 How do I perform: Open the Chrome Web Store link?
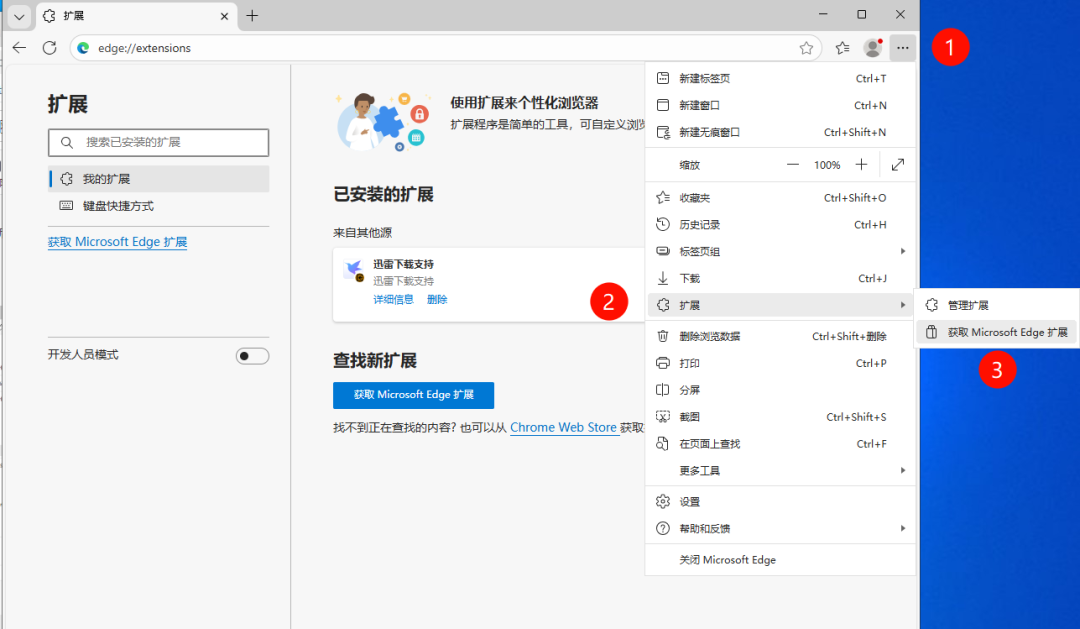563,427
